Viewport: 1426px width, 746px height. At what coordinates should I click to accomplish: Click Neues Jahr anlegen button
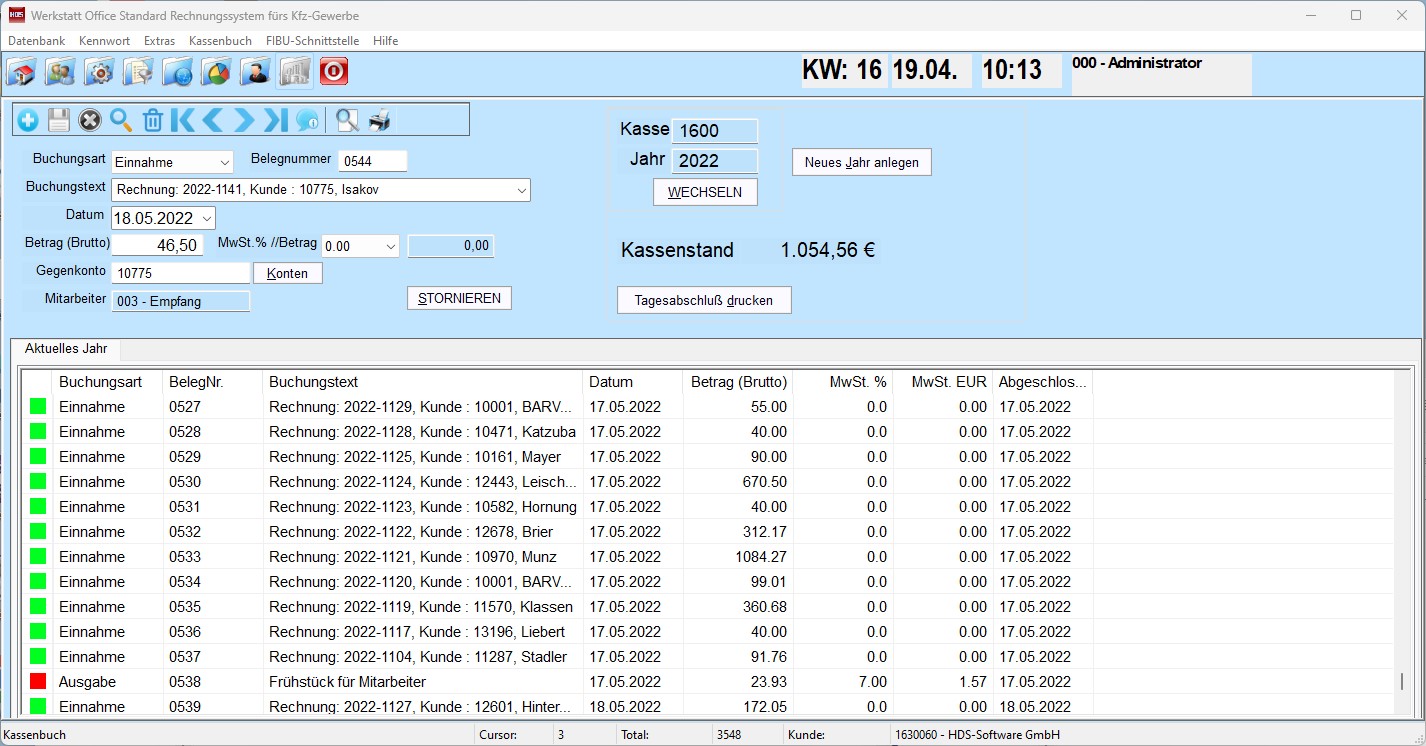(x=862, y=162)
